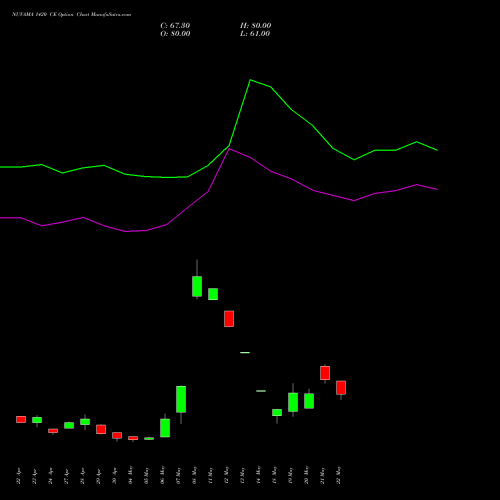
Task: Select the red candlestick for 22 Apr
Action: pyautogui.click(x=21, y=419)
